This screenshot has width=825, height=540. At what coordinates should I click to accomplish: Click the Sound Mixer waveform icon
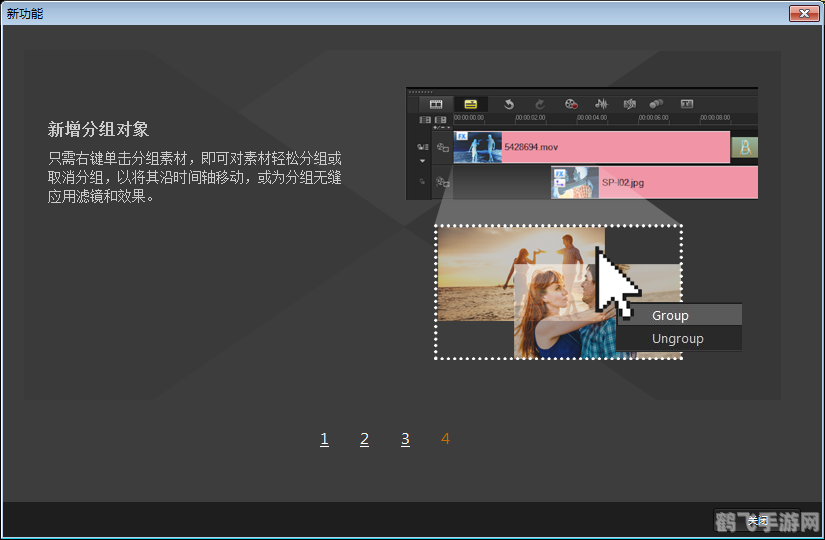point(602,104)
